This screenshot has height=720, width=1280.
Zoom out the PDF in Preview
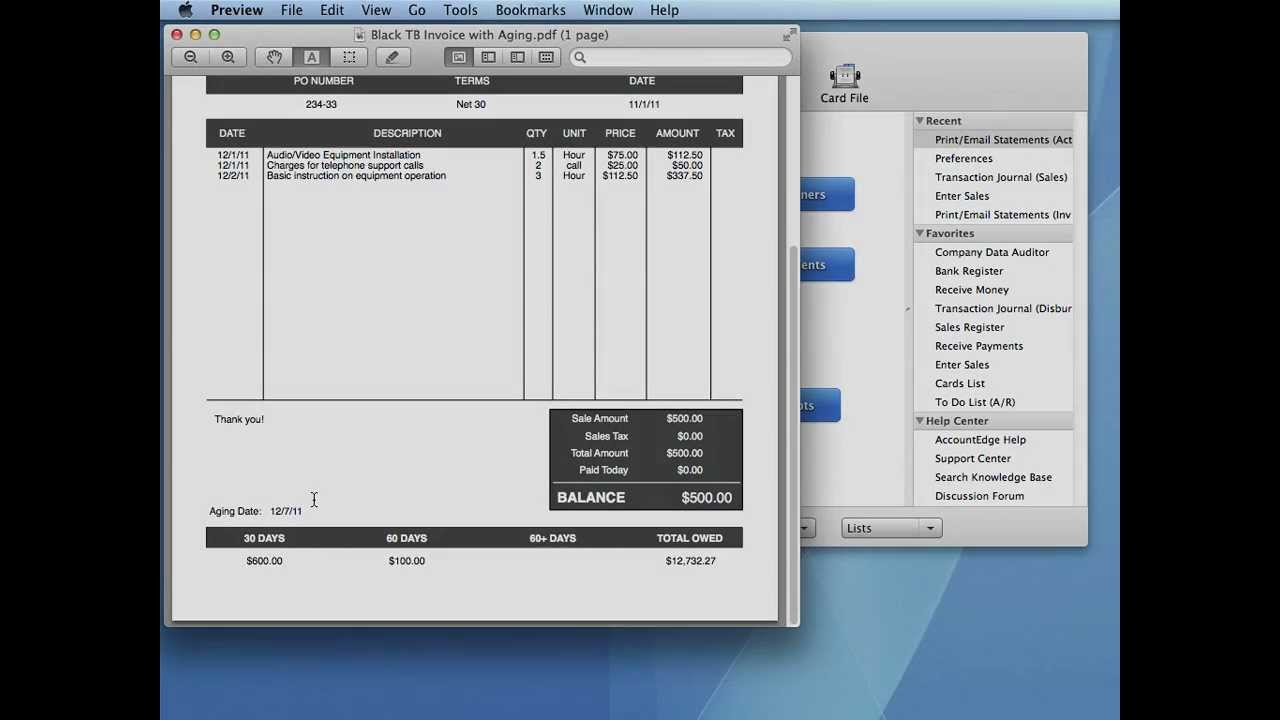click(x=190, y=57)
